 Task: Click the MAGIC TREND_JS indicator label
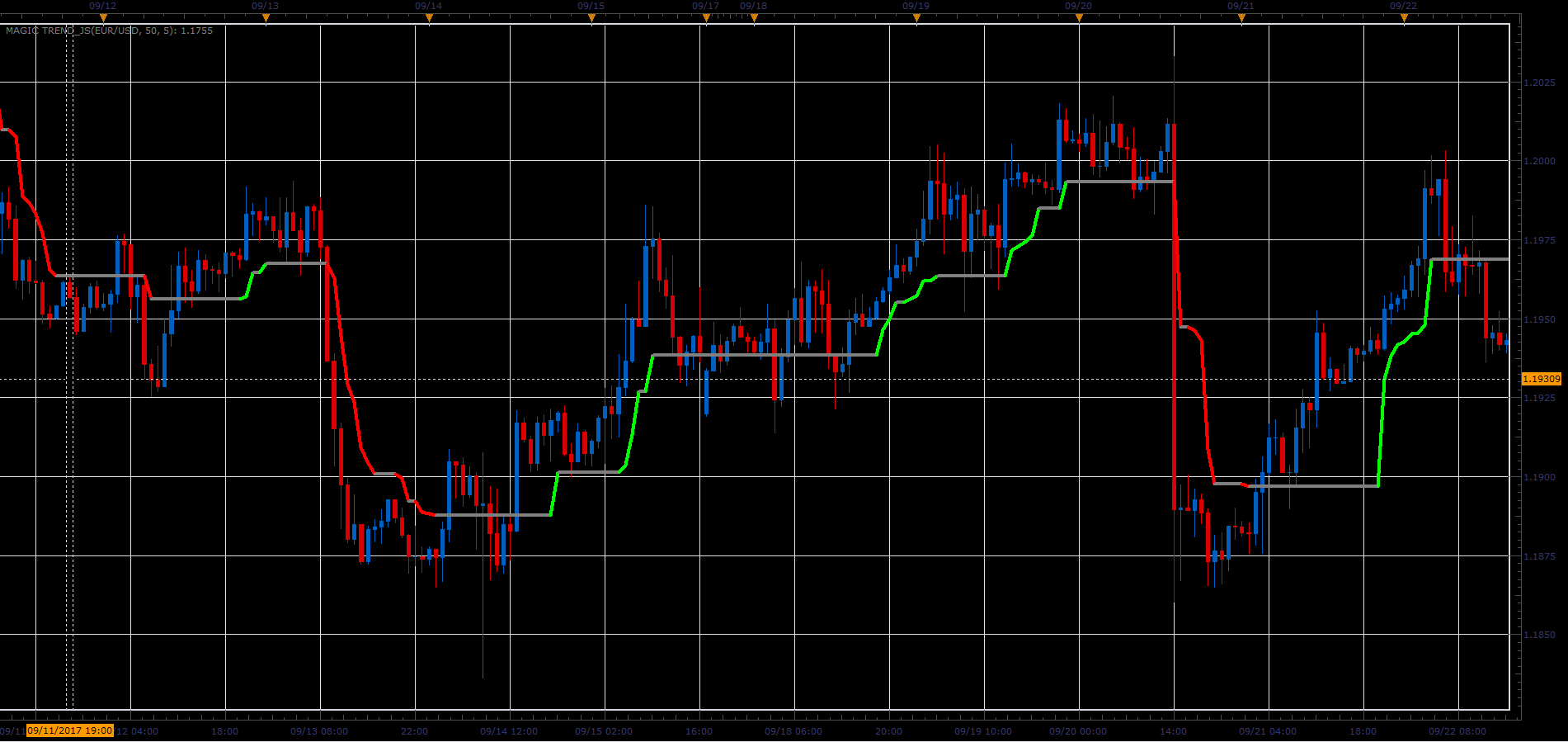(109, 31)
